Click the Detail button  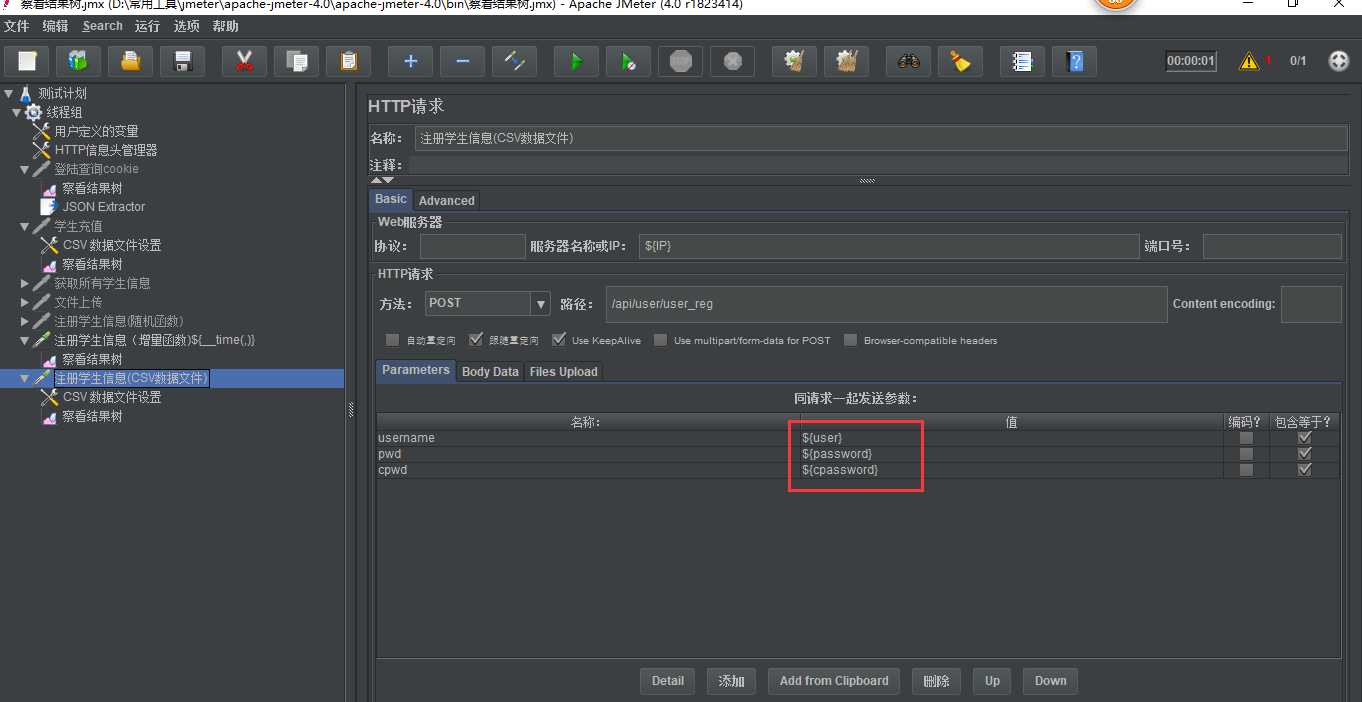click(668, 681)
